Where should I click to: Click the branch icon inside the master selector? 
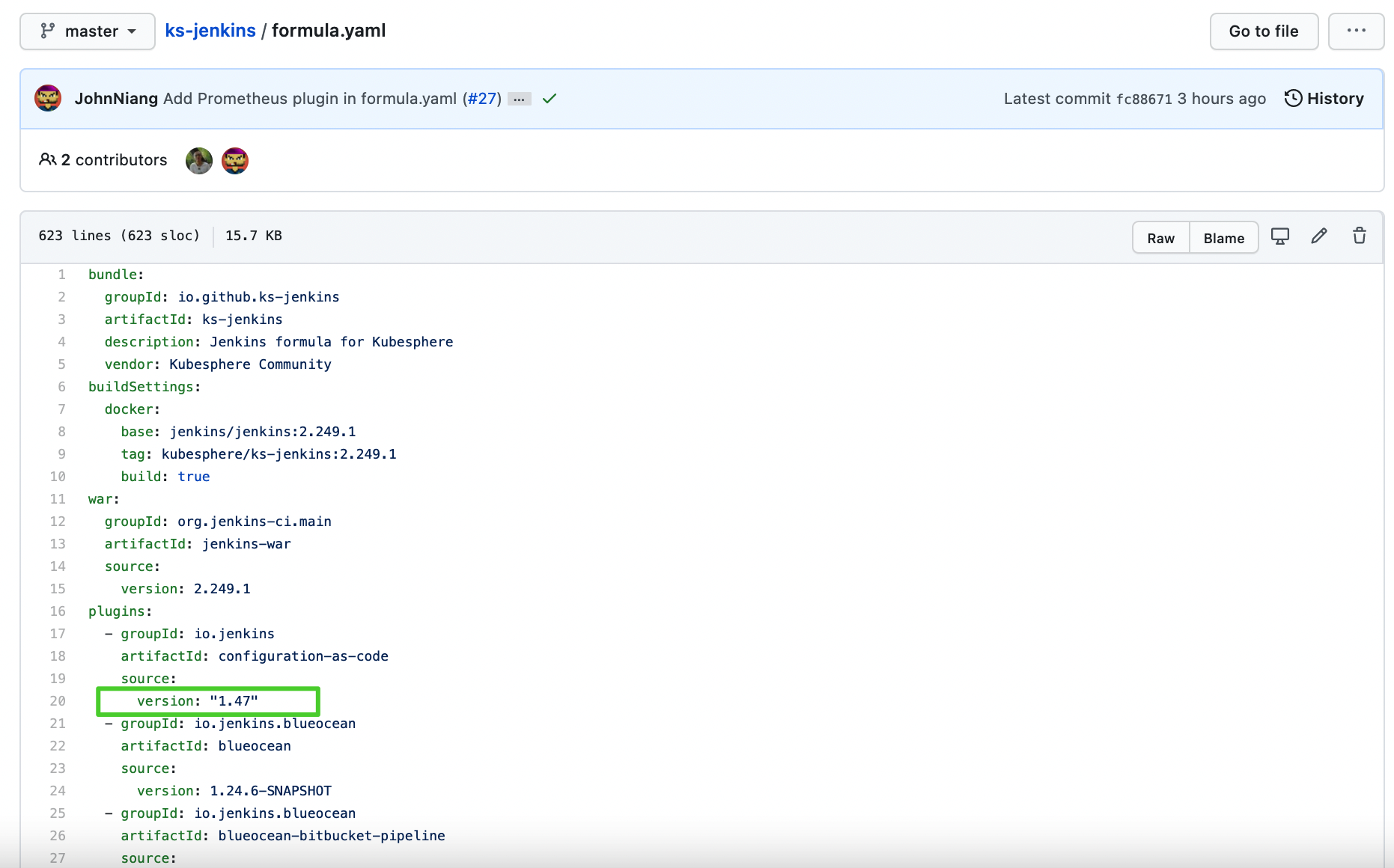tap(48, 31)
